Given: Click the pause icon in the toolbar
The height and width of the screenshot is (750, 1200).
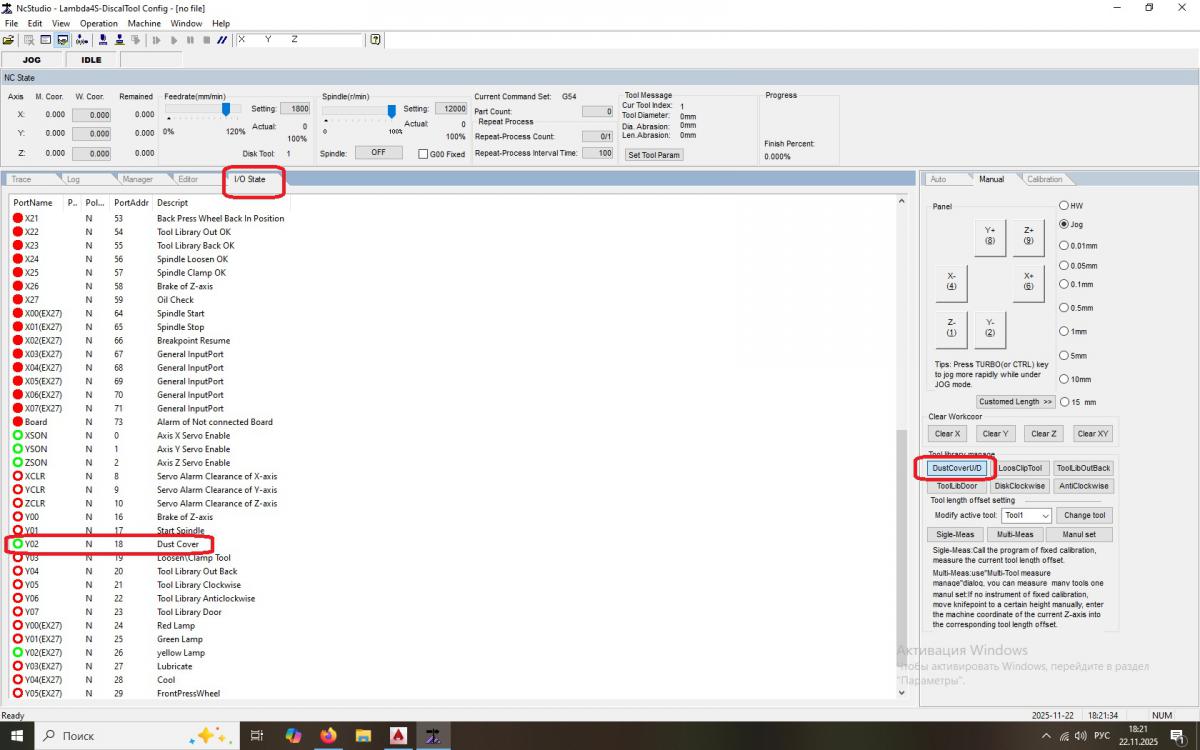Looking at the screenshot, I should click(x=190, y=40).
